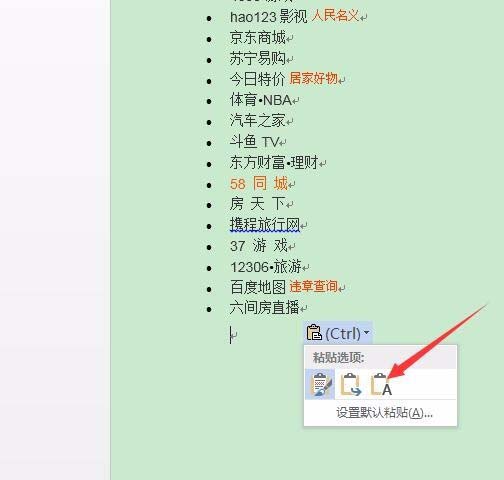Image resolution: width=504 pixels, height=480 pixels.
Task: Pick Keep Text Only paste icon
Action: pos(381,384)
